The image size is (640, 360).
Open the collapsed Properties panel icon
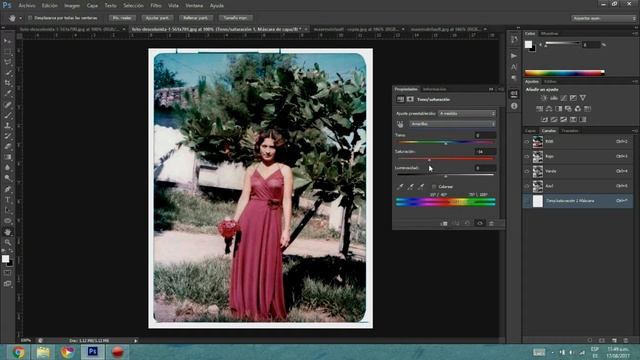click(x=514, y=94)
